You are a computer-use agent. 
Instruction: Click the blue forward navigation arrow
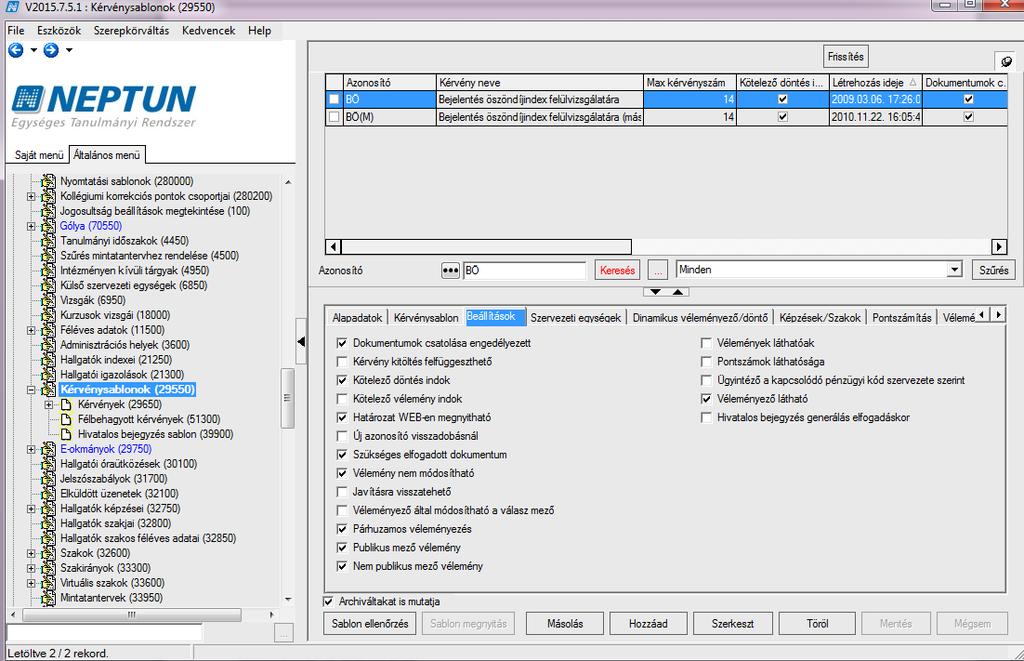pyautogui.click(x=51, y=50)
